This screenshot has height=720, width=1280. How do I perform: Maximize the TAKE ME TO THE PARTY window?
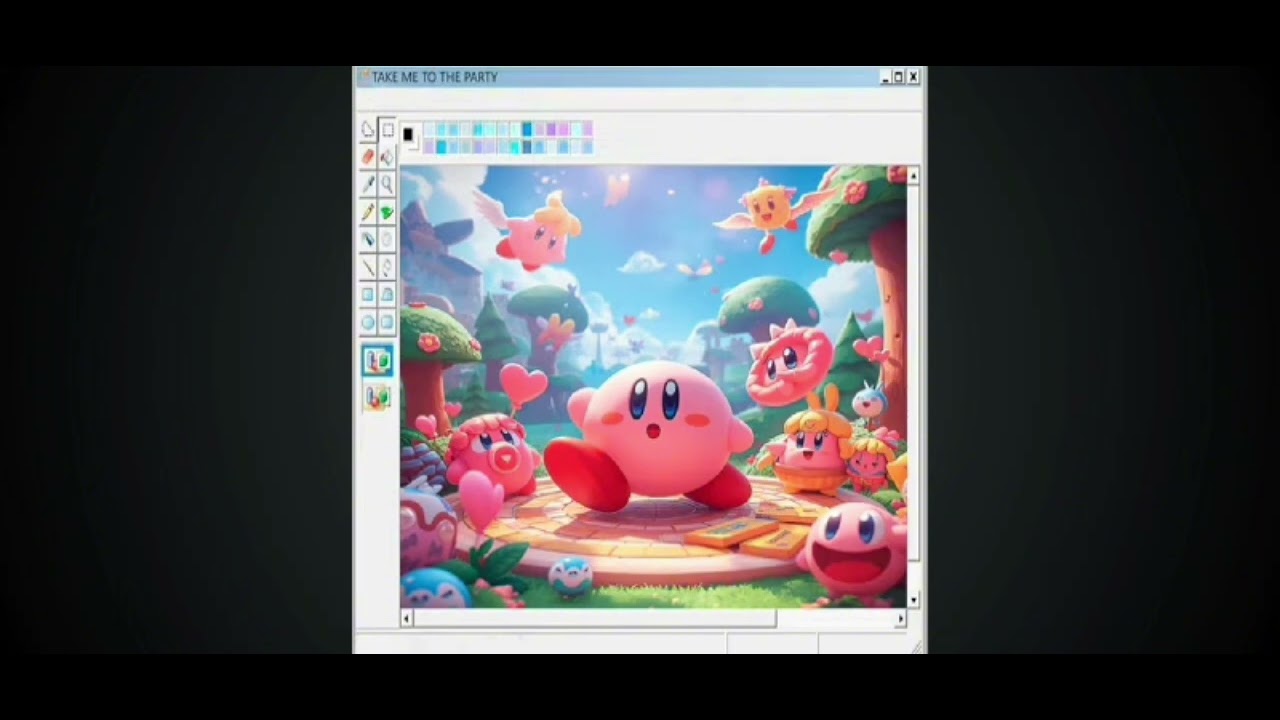(x=898, y=77)
